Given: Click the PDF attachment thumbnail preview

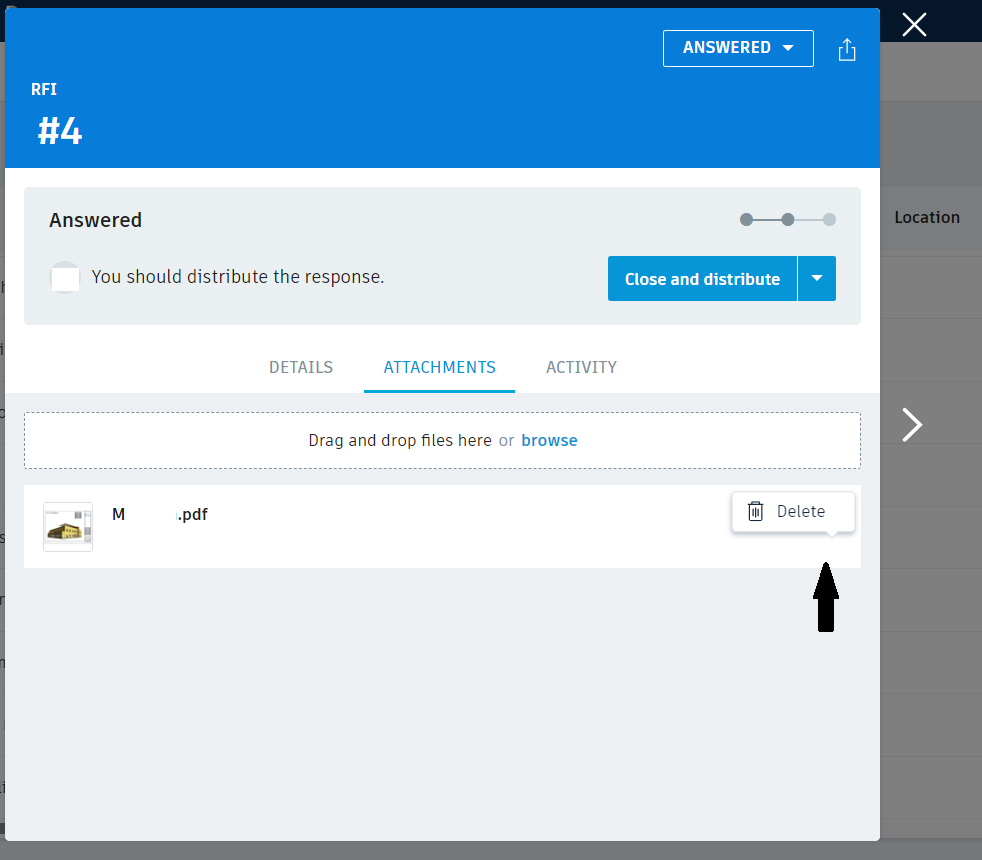Looking at the screenshot, I should (x=67, y=526).
